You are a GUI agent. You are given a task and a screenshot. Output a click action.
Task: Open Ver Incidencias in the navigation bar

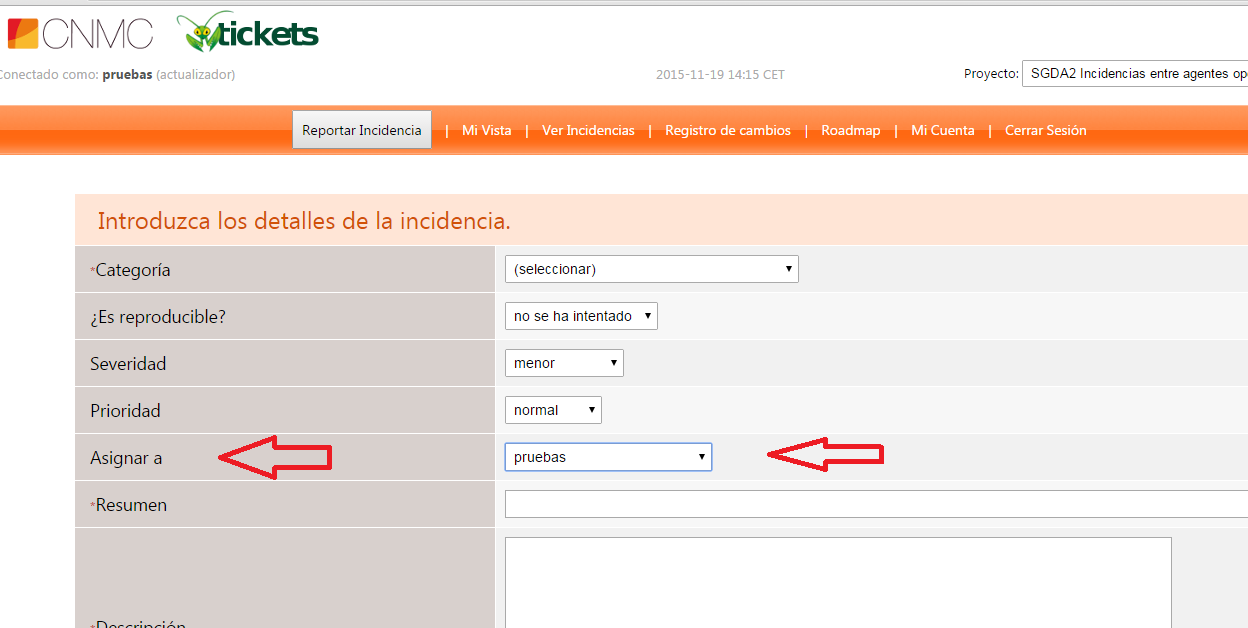pyautogui.click(x=588, y=131)
